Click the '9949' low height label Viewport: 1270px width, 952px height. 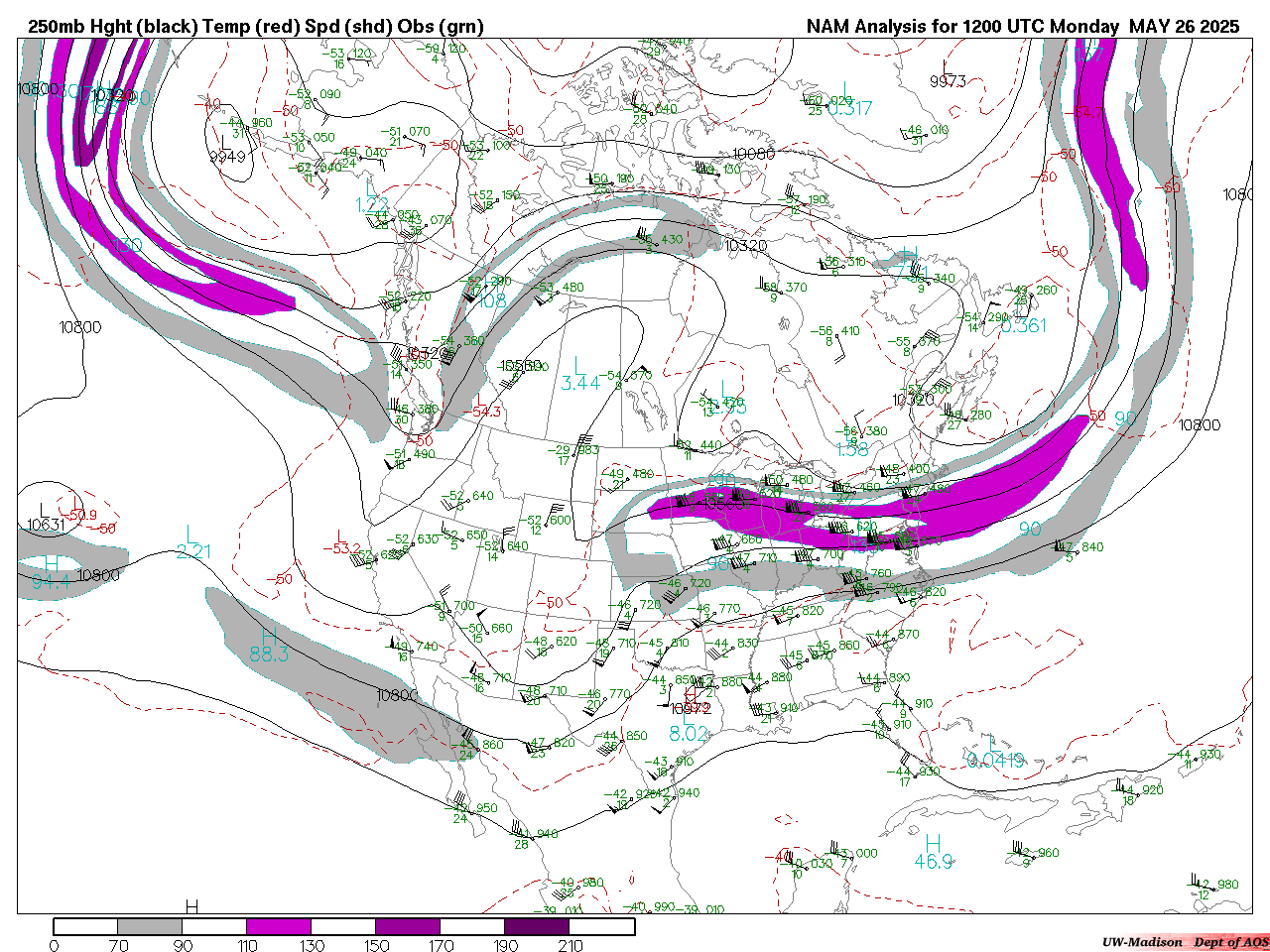tap(228, 157)
